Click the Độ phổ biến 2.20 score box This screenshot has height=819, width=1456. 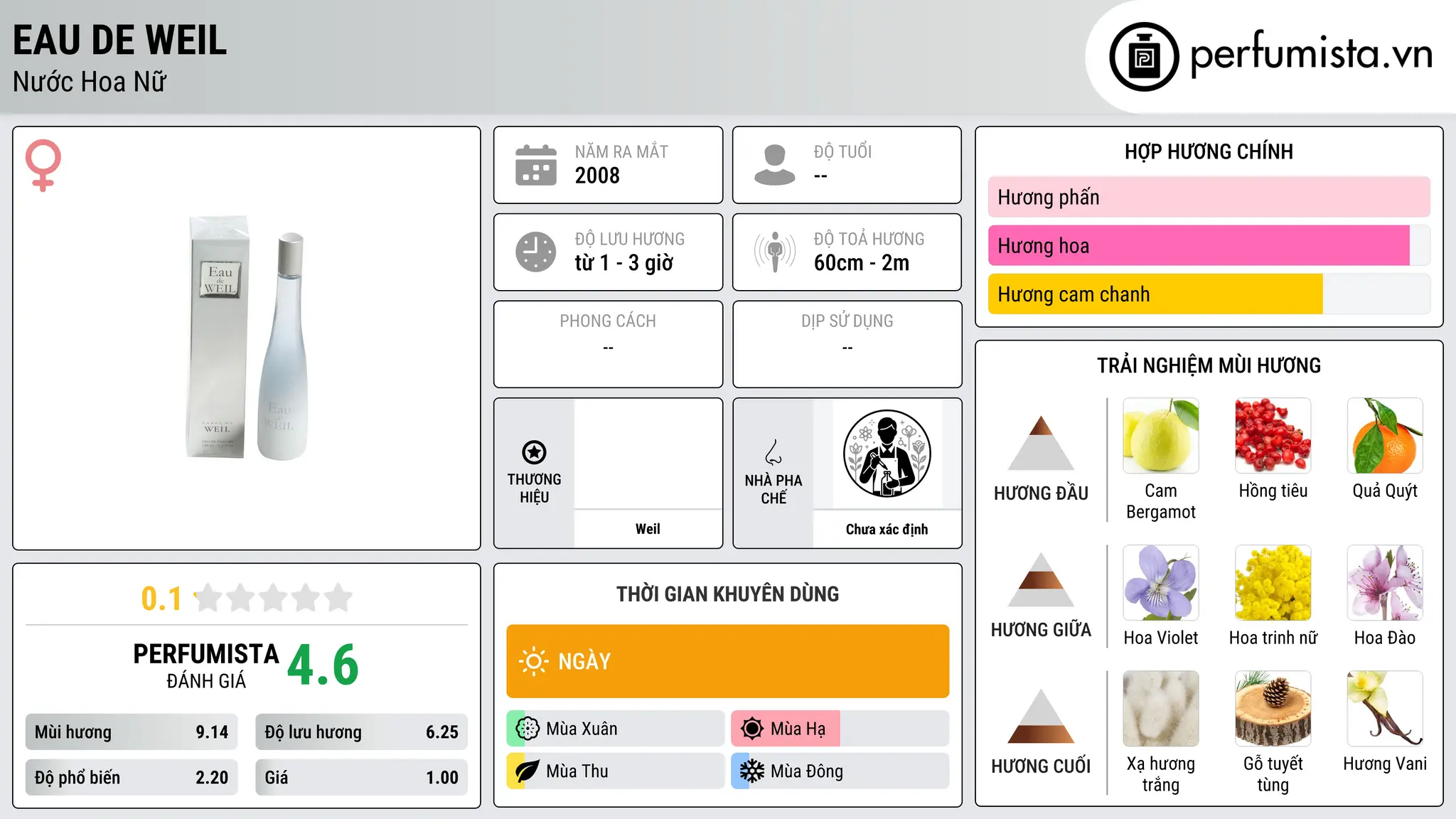pyautogui.click(x=132, y=777)
